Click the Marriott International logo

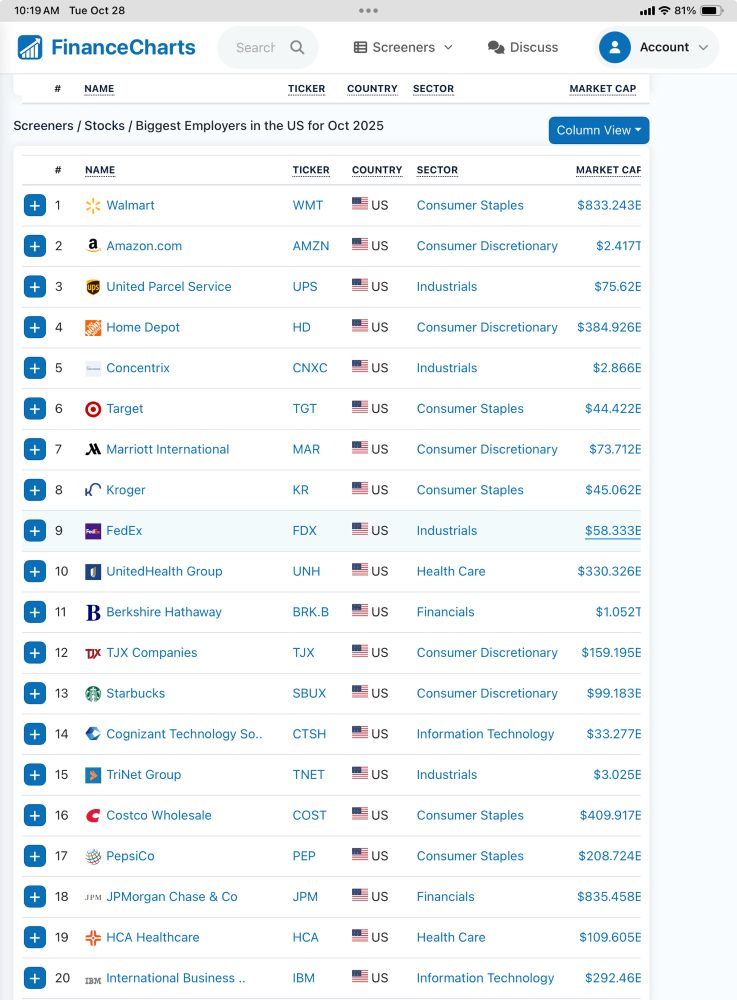[x=93, y=450]
